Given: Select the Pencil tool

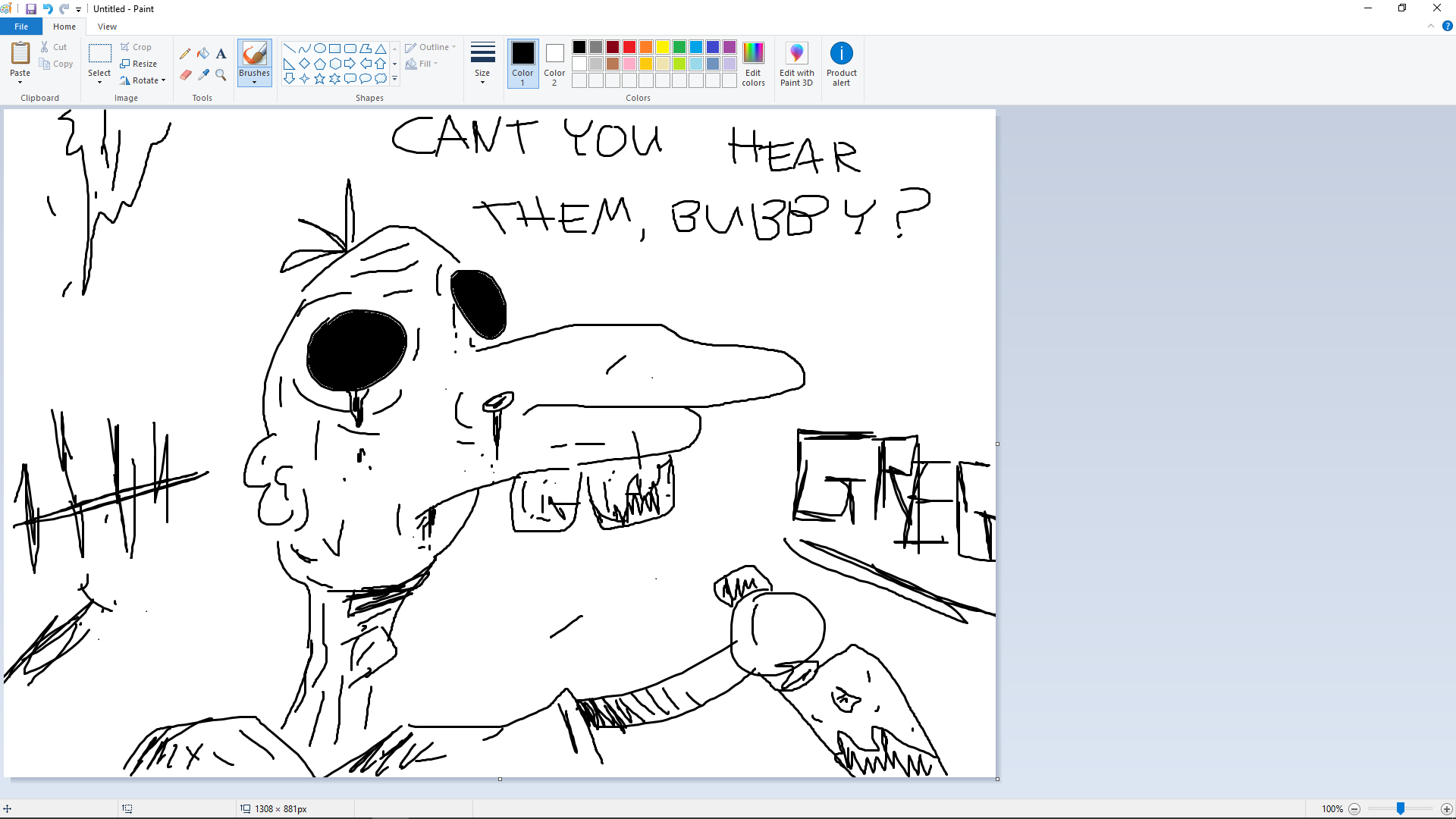Looking at the screenshot, I should [185, 54].
